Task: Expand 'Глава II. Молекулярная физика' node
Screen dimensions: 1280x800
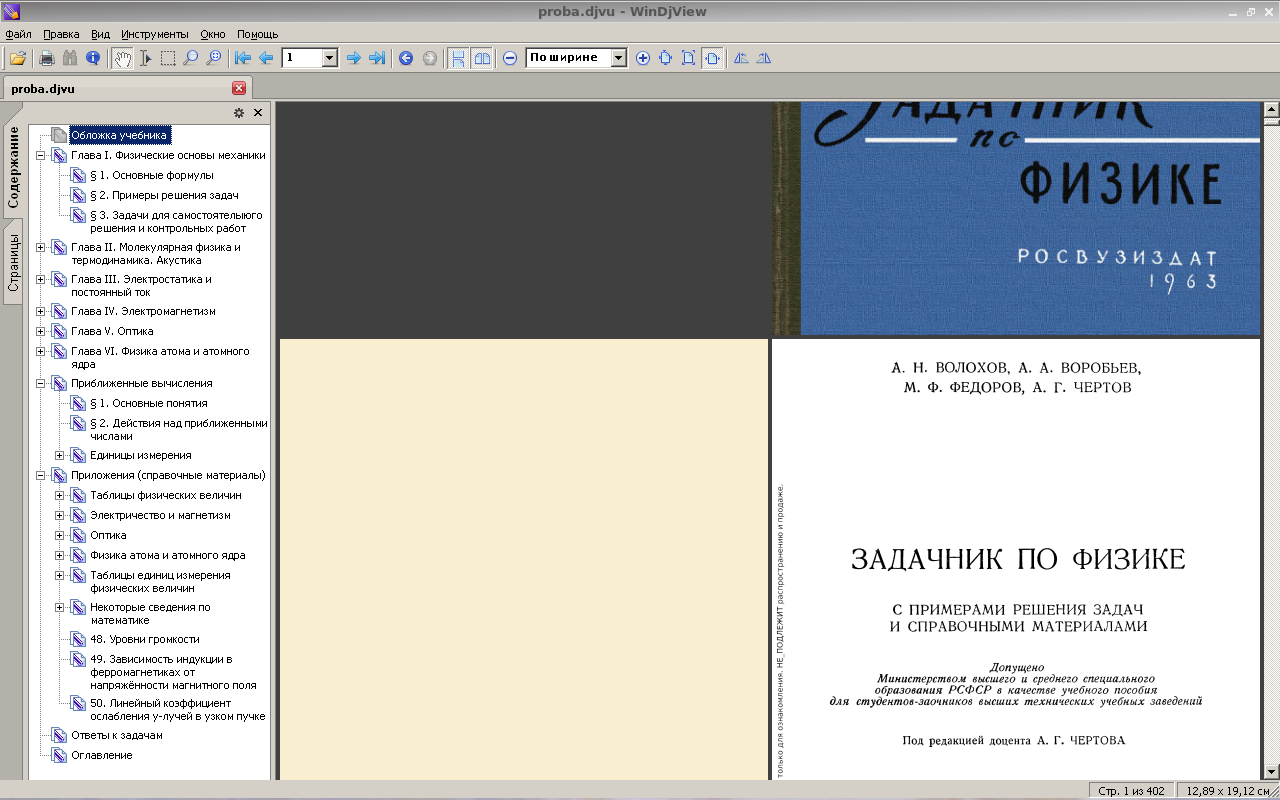Action: (41, 247)
